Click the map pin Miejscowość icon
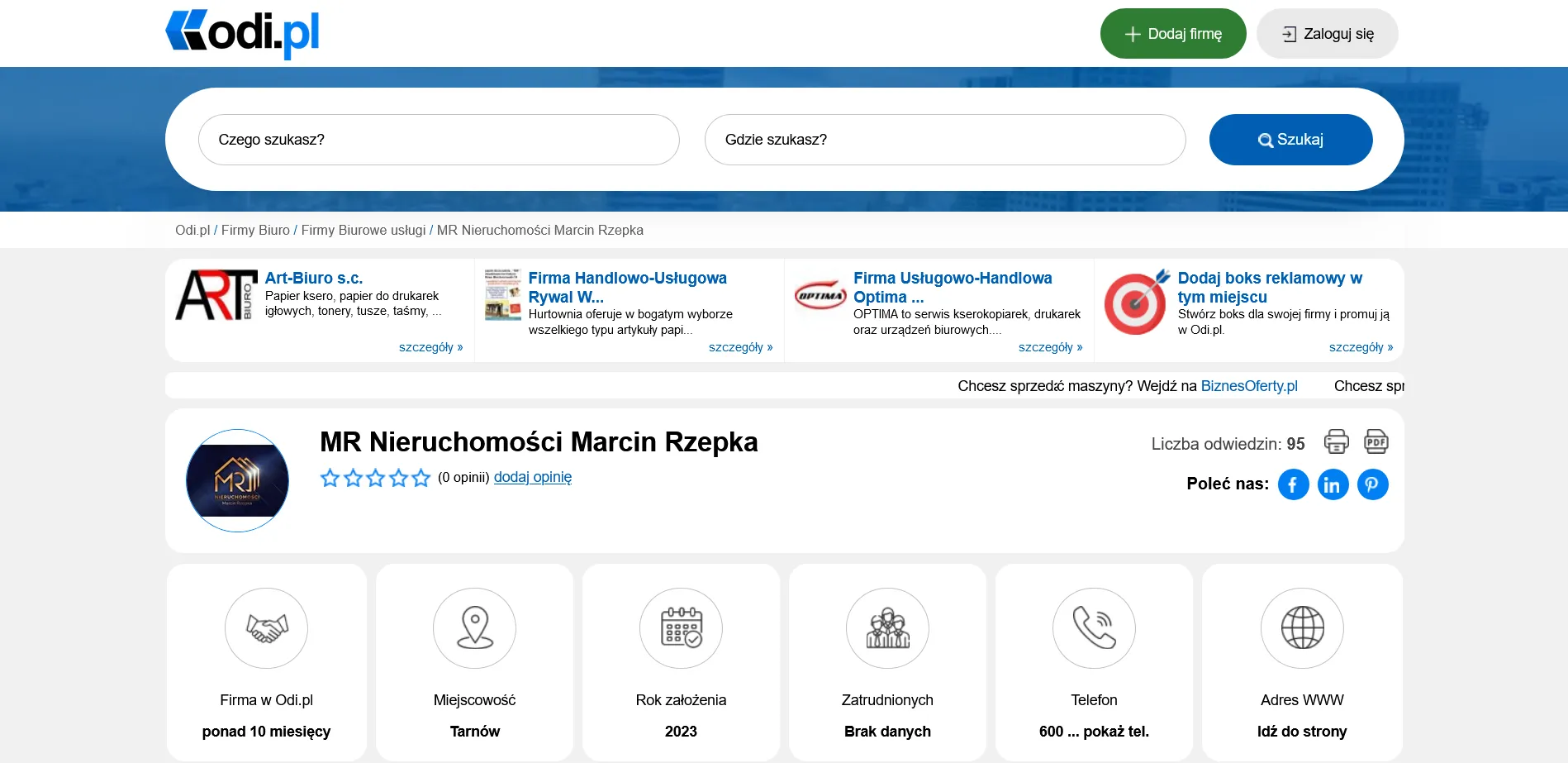Image resolution: width=1568 pixels, height=763 pixels. tap(475, 628)
